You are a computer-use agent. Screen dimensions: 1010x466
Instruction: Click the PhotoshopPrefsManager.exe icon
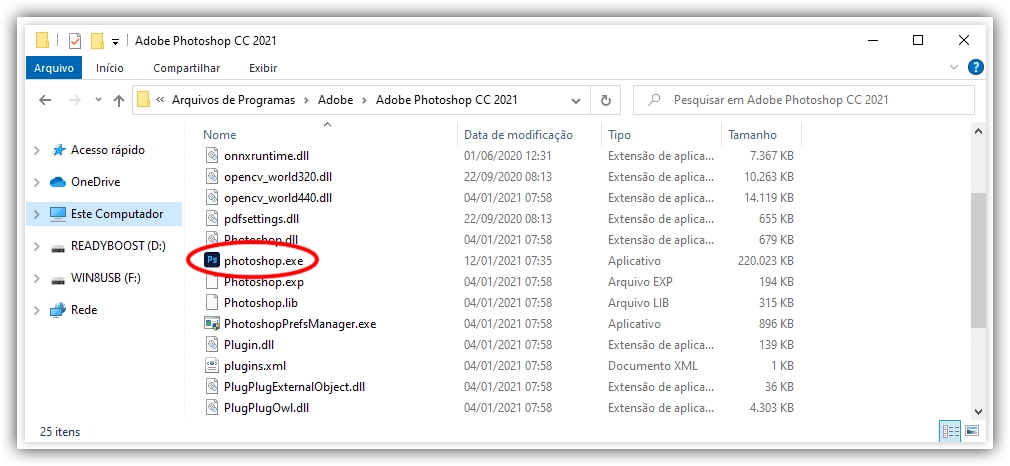(x=212, y=324)
